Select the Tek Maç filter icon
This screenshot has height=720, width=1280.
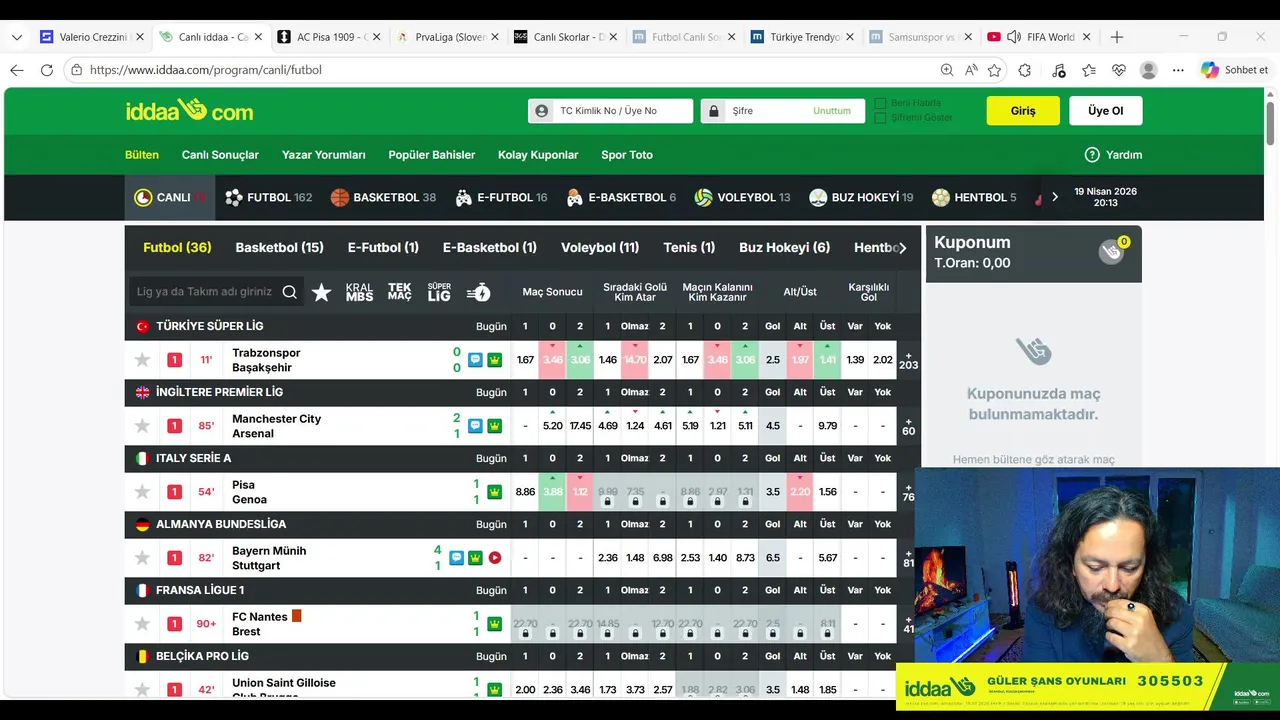pos(400,292)
